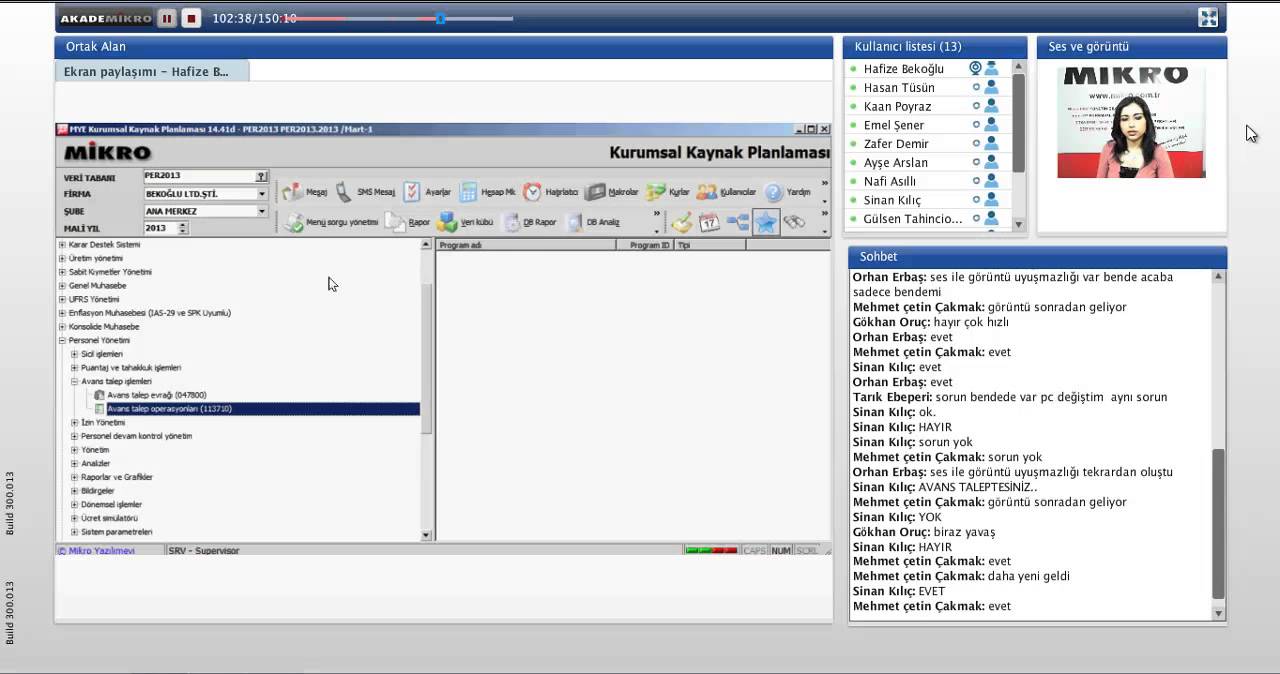Open the Yardım help icon

pos(788,192)
